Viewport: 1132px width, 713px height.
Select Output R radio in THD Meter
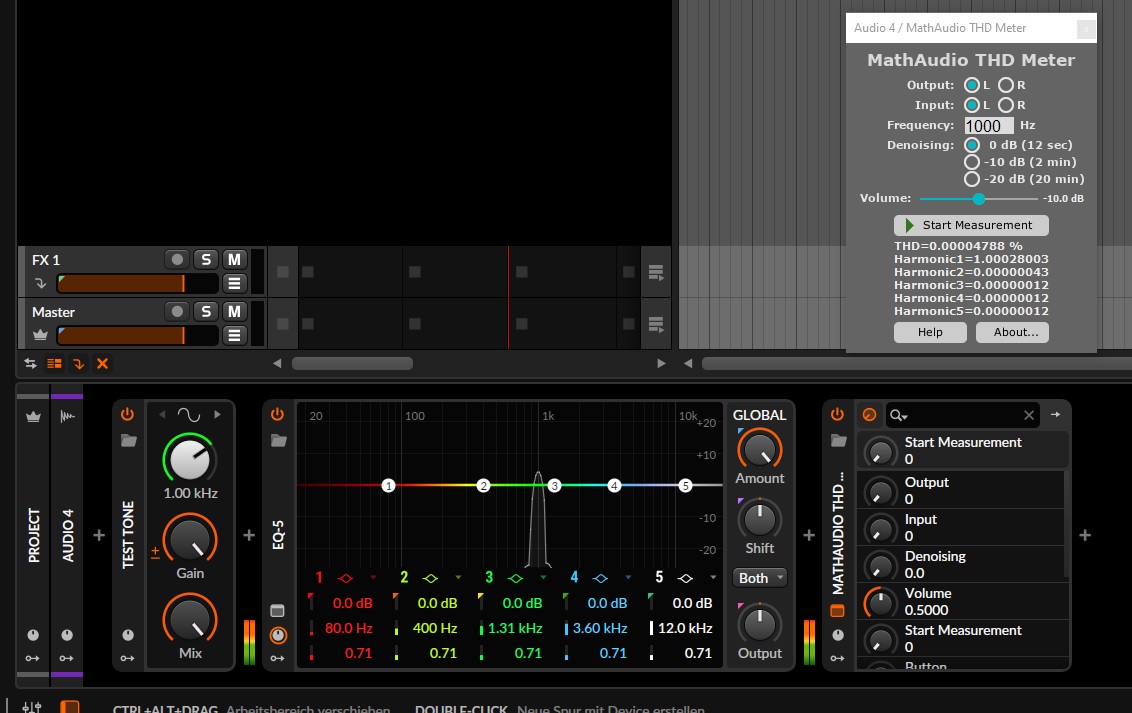coord(1006,85)
